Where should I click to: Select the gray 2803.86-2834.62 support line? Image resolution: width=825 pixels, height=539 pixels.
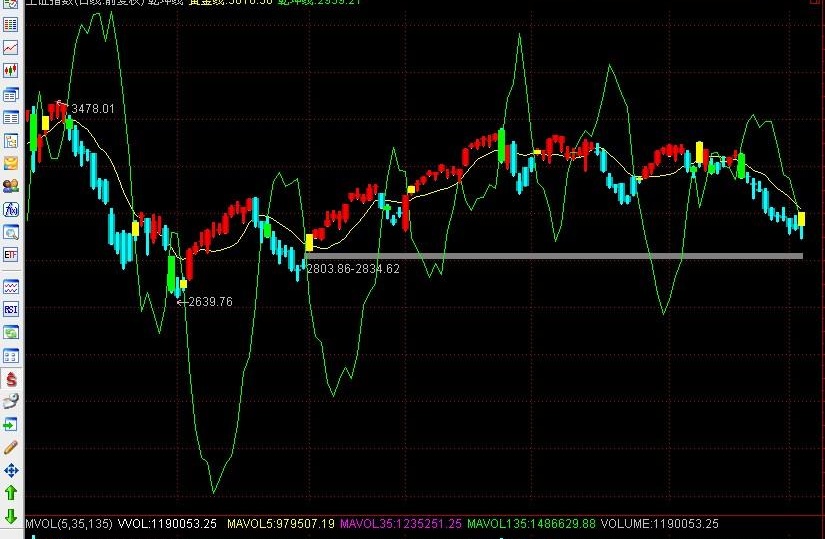[554, 256]
